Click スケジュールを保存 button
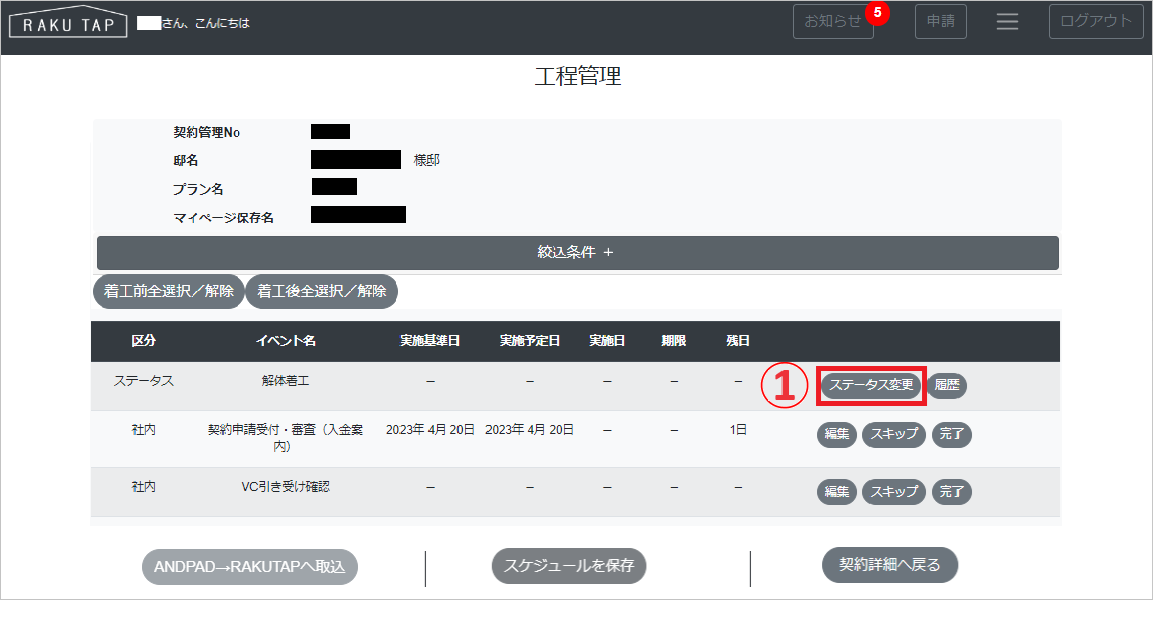 (x=569, y=566)
